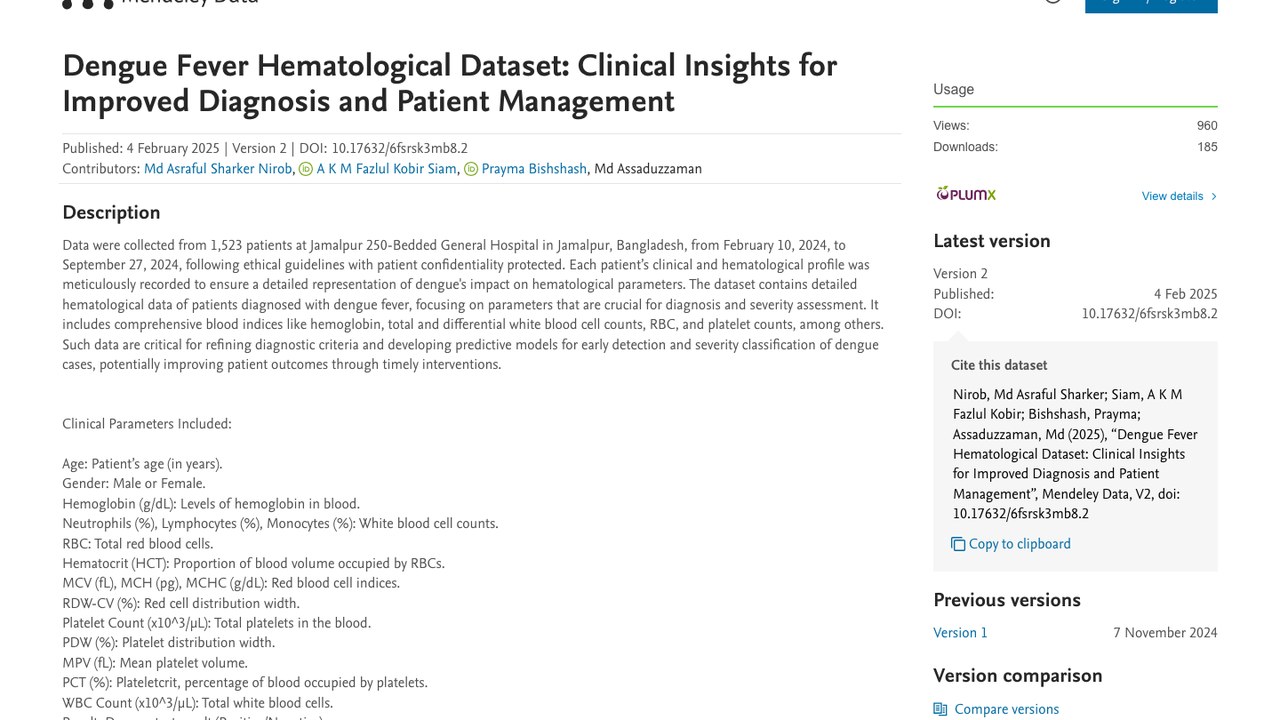
Task: Open previous Version 1 of the dataset
Action: tap(960, 633)
